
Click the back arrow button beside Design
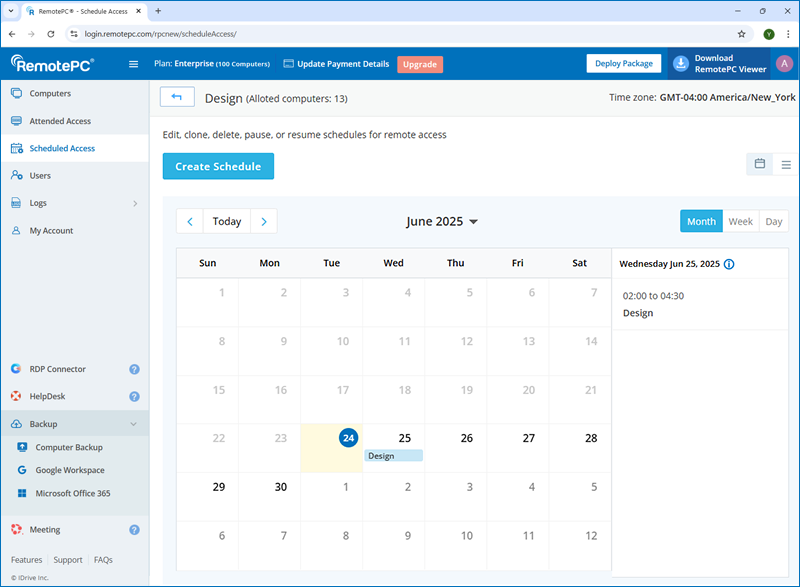click(x=177, y=97)
